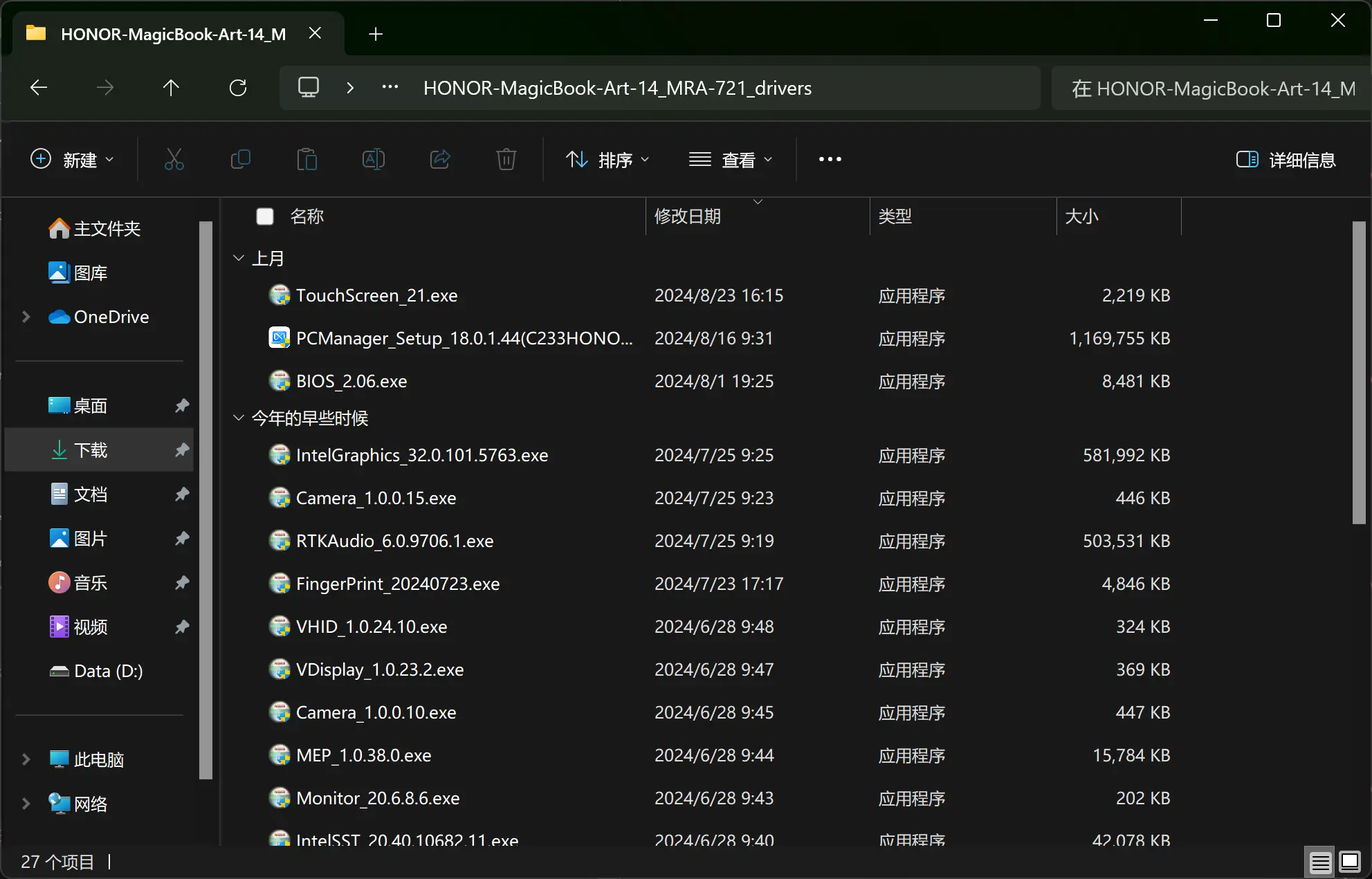Open Data (D:) drive in sidebar
This screenshot has height=879, width=1372.
[96, 672]
